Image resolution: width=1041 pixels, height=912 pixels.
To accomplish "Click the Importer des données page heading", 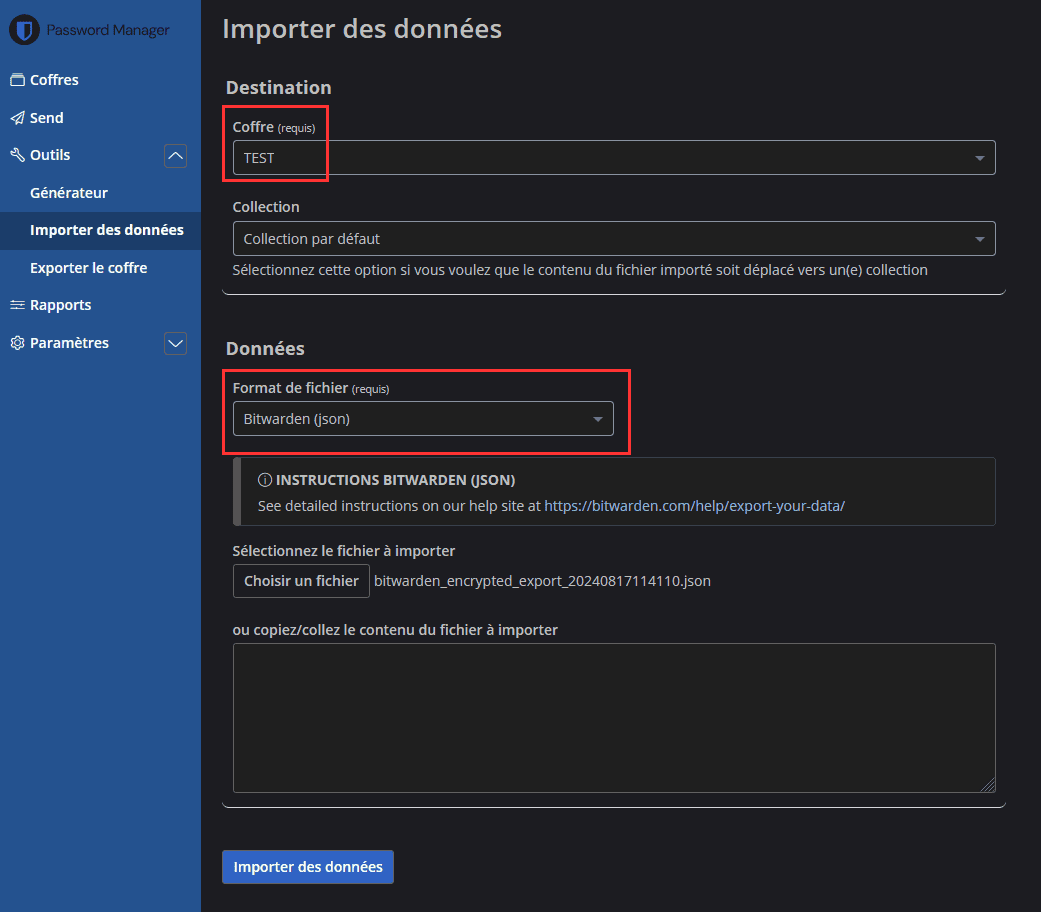I will point(362,29).
